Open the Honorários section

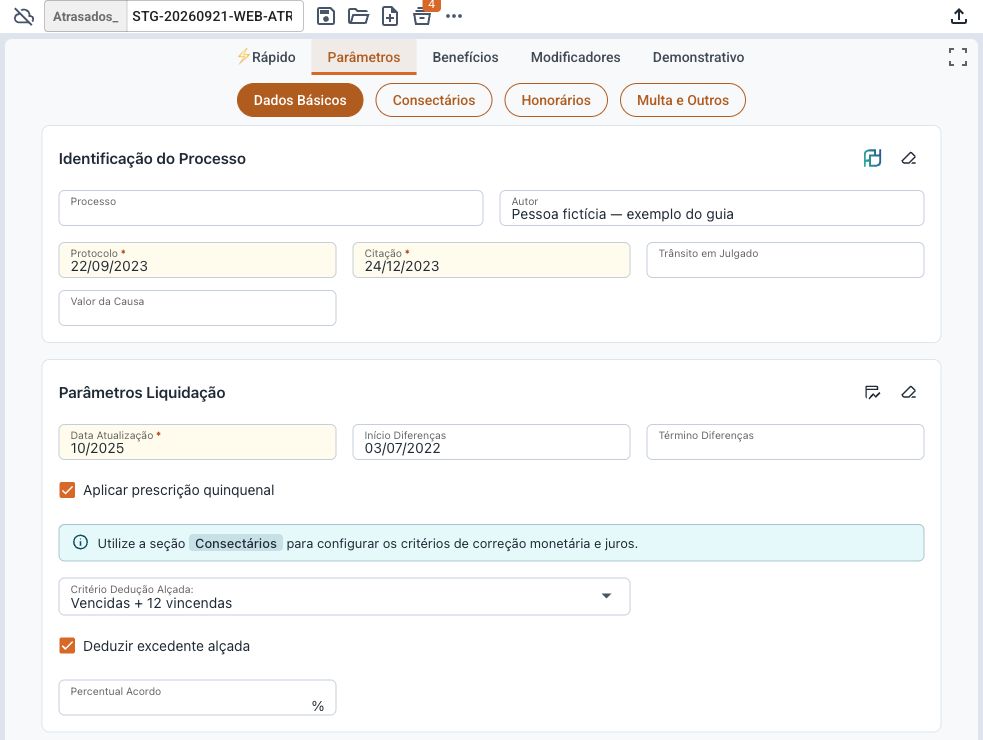click(x=556, y=100)
